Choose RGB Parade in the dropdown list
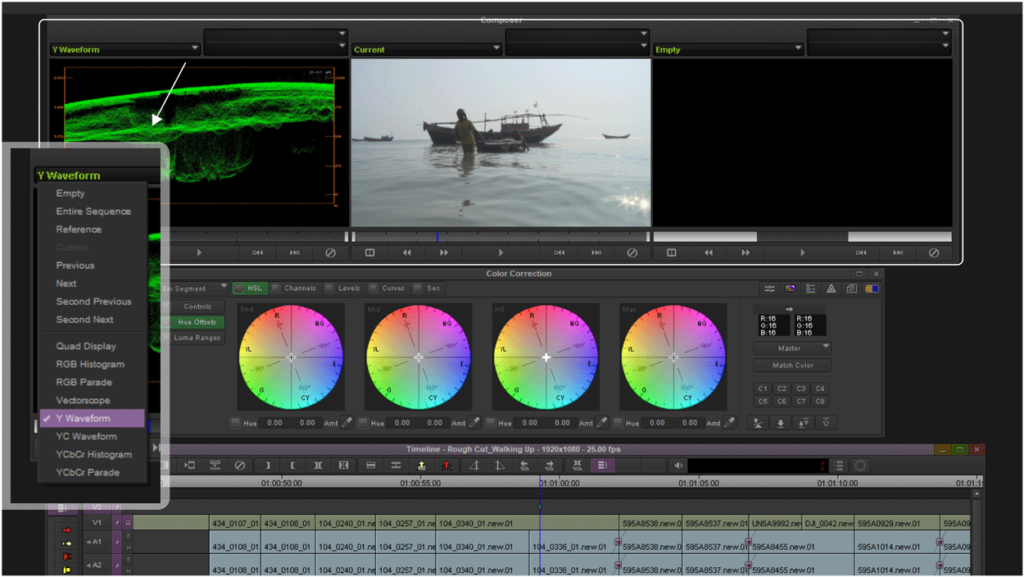The width and height of the screenshot is (1024, 577). click(83, 382)
